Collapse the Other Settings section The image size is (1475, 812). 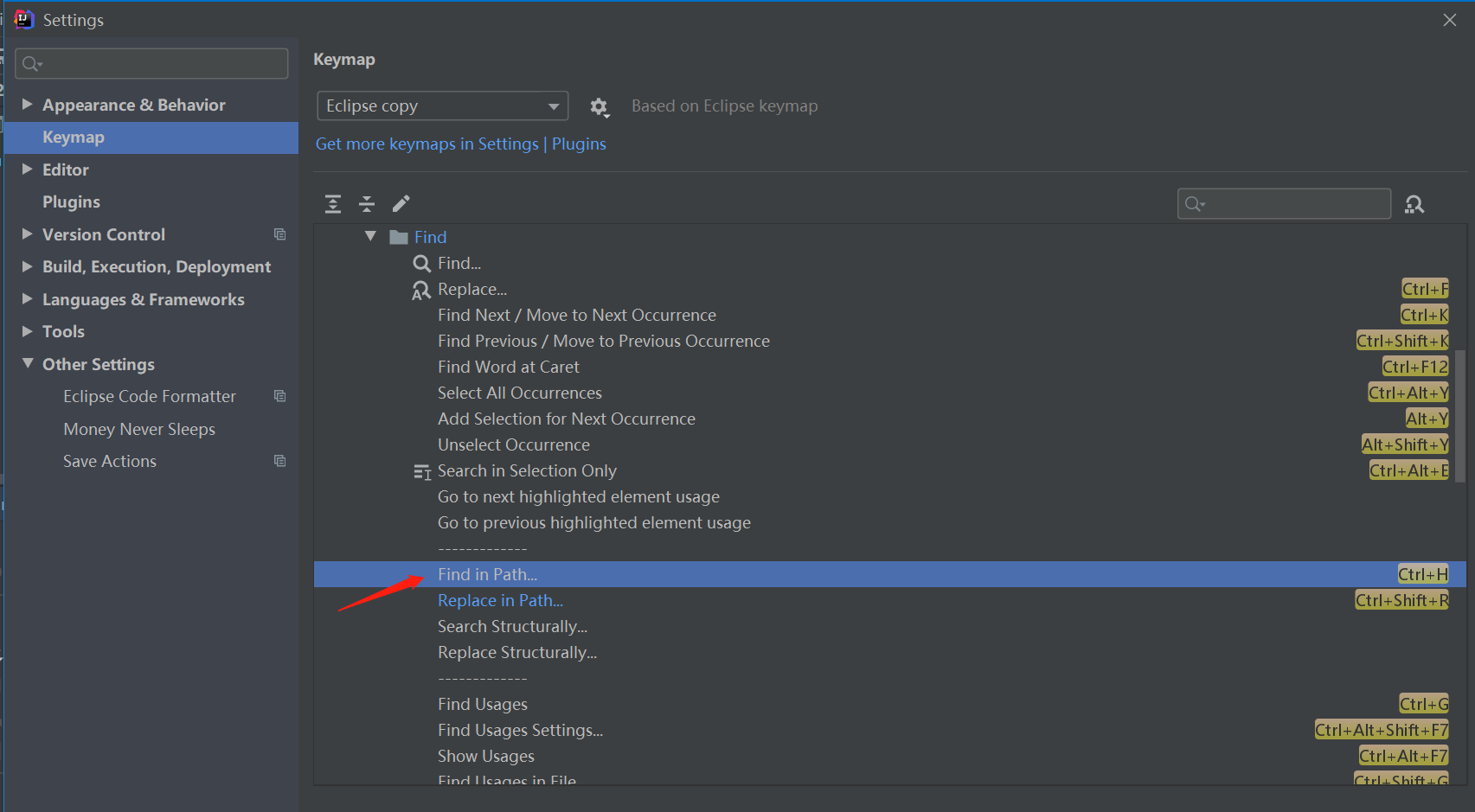coord(27,363)
